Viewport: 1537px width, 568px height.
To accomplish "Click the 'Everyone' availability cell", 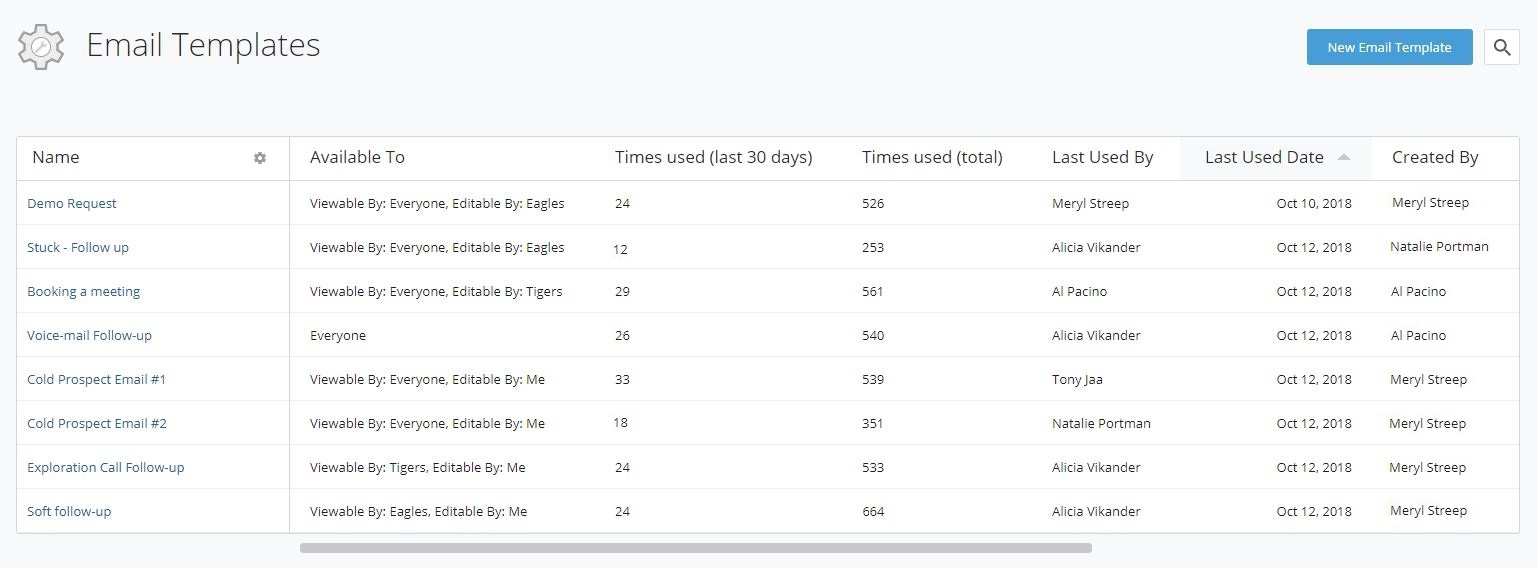I will tap(338, 335).
